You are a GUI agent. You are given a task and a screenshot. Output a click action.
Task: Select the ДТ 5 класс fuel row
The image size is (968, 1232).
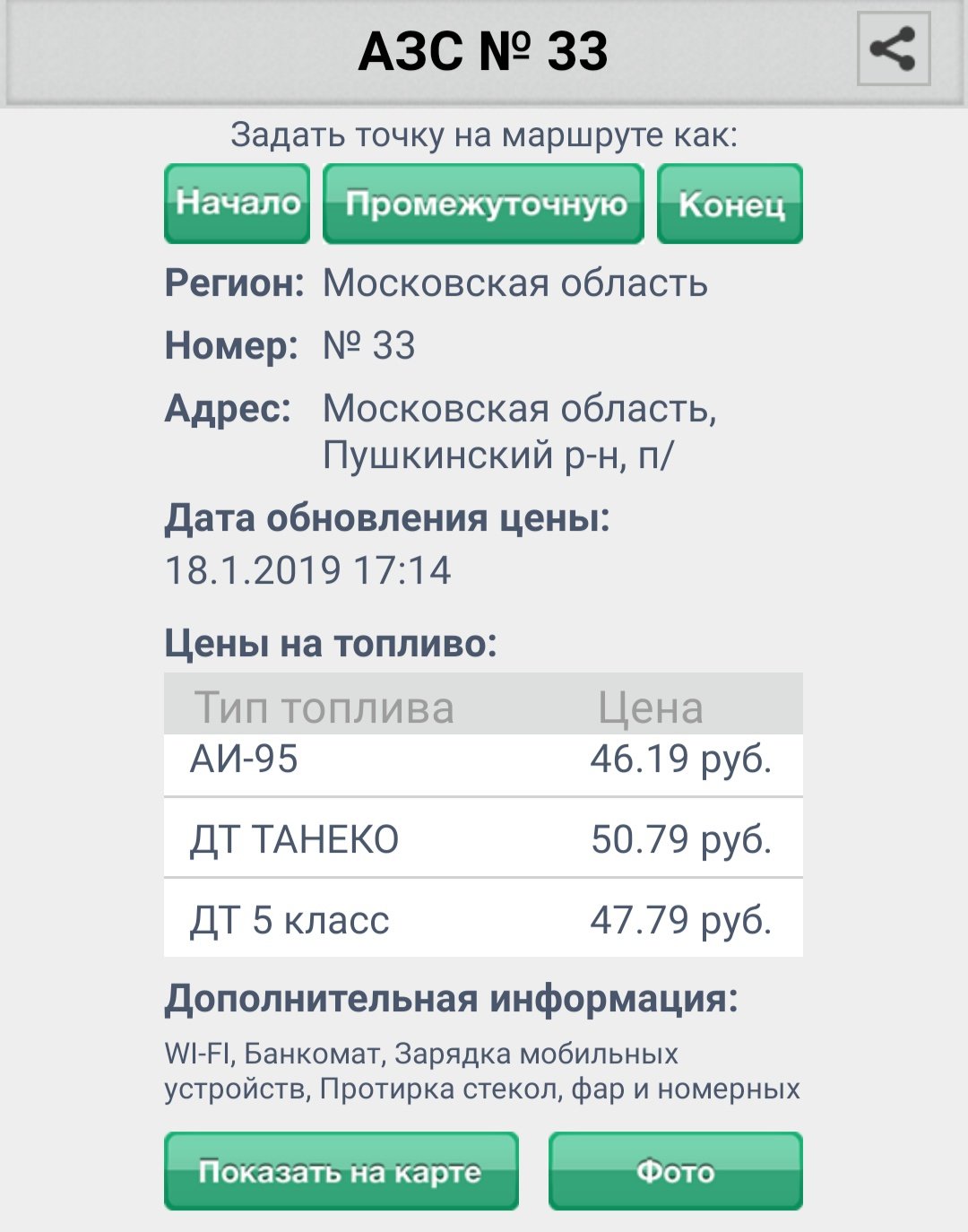coord(483,919)
